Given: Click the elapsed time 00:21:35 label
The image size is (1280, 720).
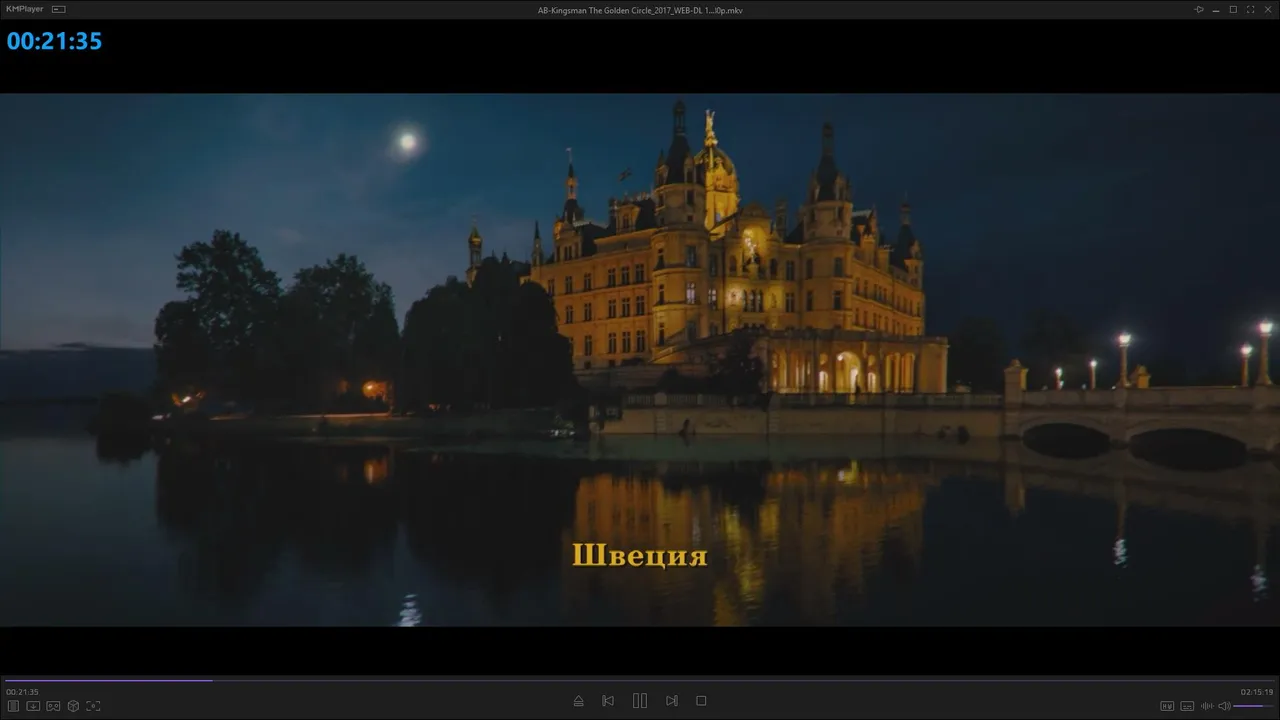Looking at the screenshot, I should pos(22,692).
